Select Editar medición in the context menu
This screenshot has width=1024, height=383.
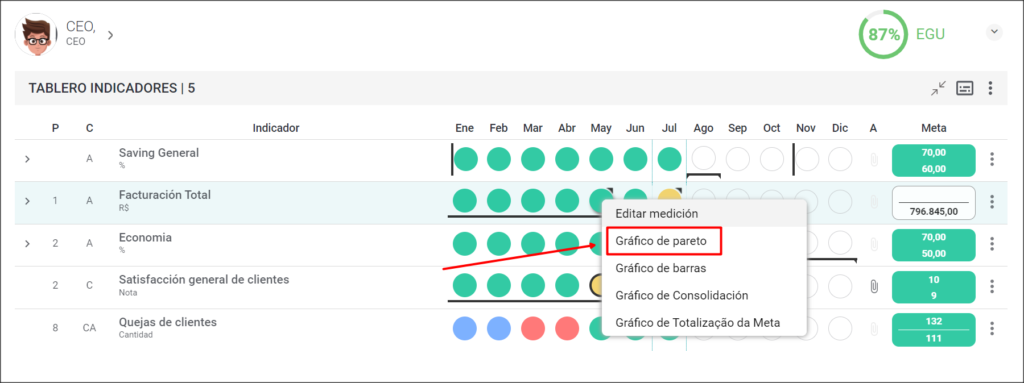[x=704, y=214]
